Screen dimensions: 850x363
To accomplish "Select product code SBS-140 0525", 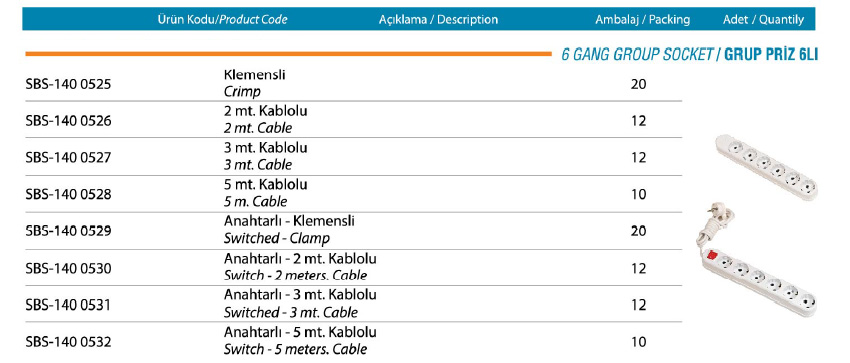I will tap(68, 85).
